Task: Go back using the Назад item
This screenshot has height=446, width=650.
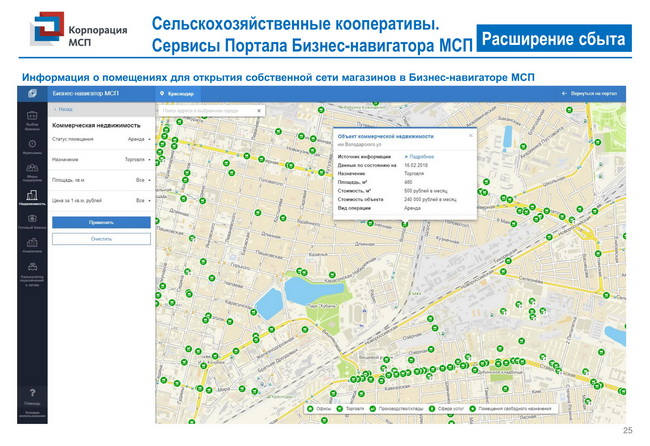Action: click(x=65, y=108)
